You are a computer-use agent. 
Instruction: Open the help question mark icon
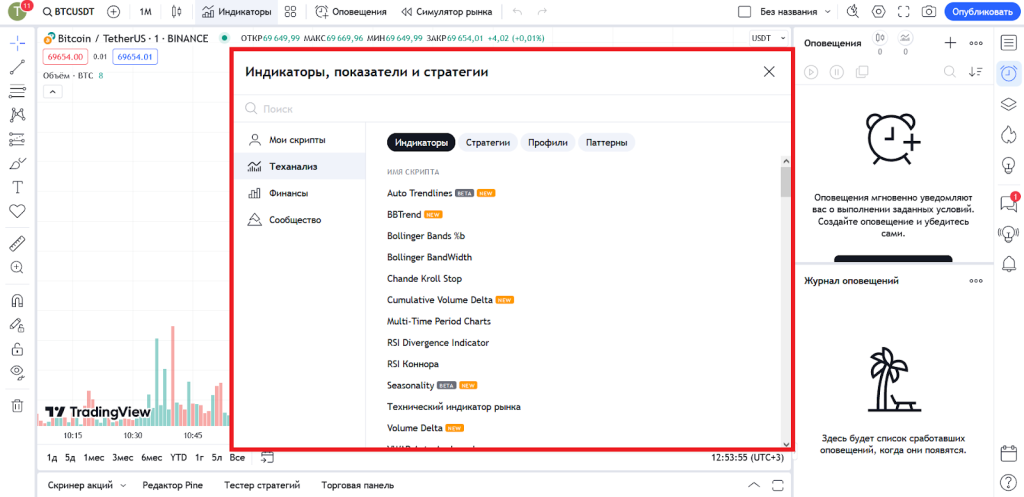point(1008,483)
